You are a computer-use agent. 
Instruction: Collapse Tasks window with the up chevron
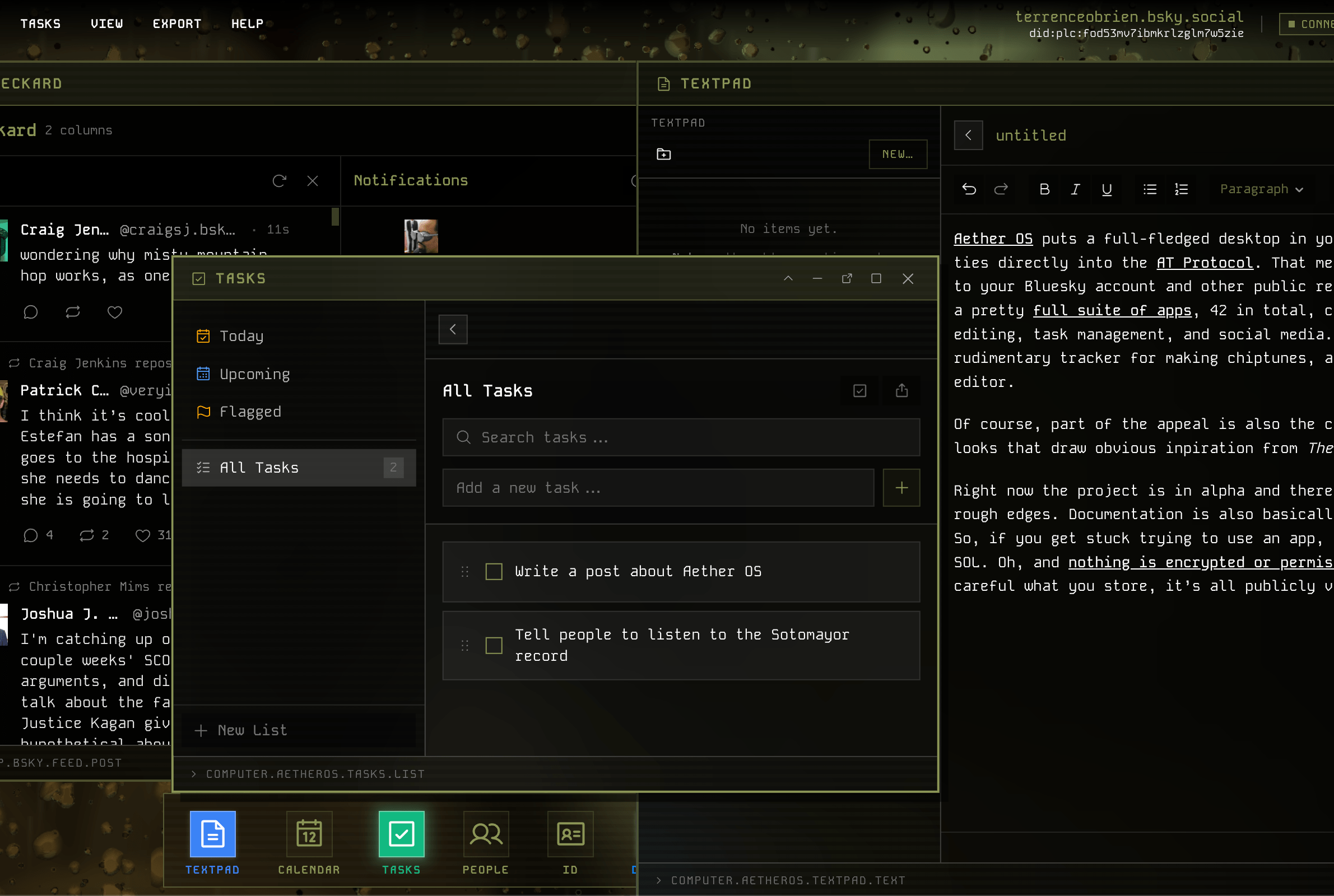coord(788,278)
